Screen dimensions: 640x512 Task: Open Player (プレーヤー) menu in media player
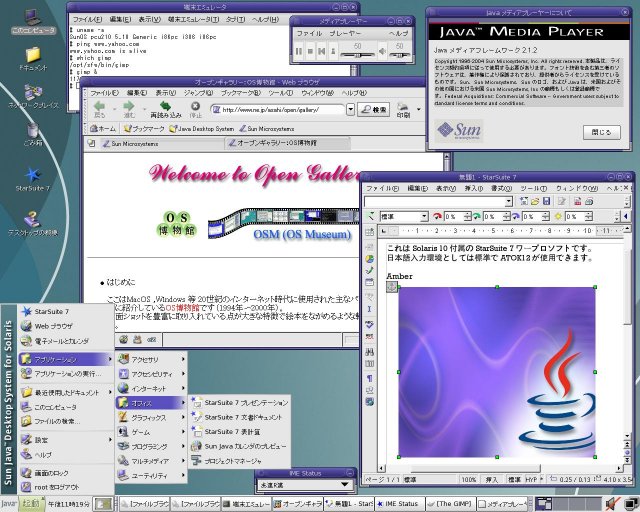click(345, 33)
